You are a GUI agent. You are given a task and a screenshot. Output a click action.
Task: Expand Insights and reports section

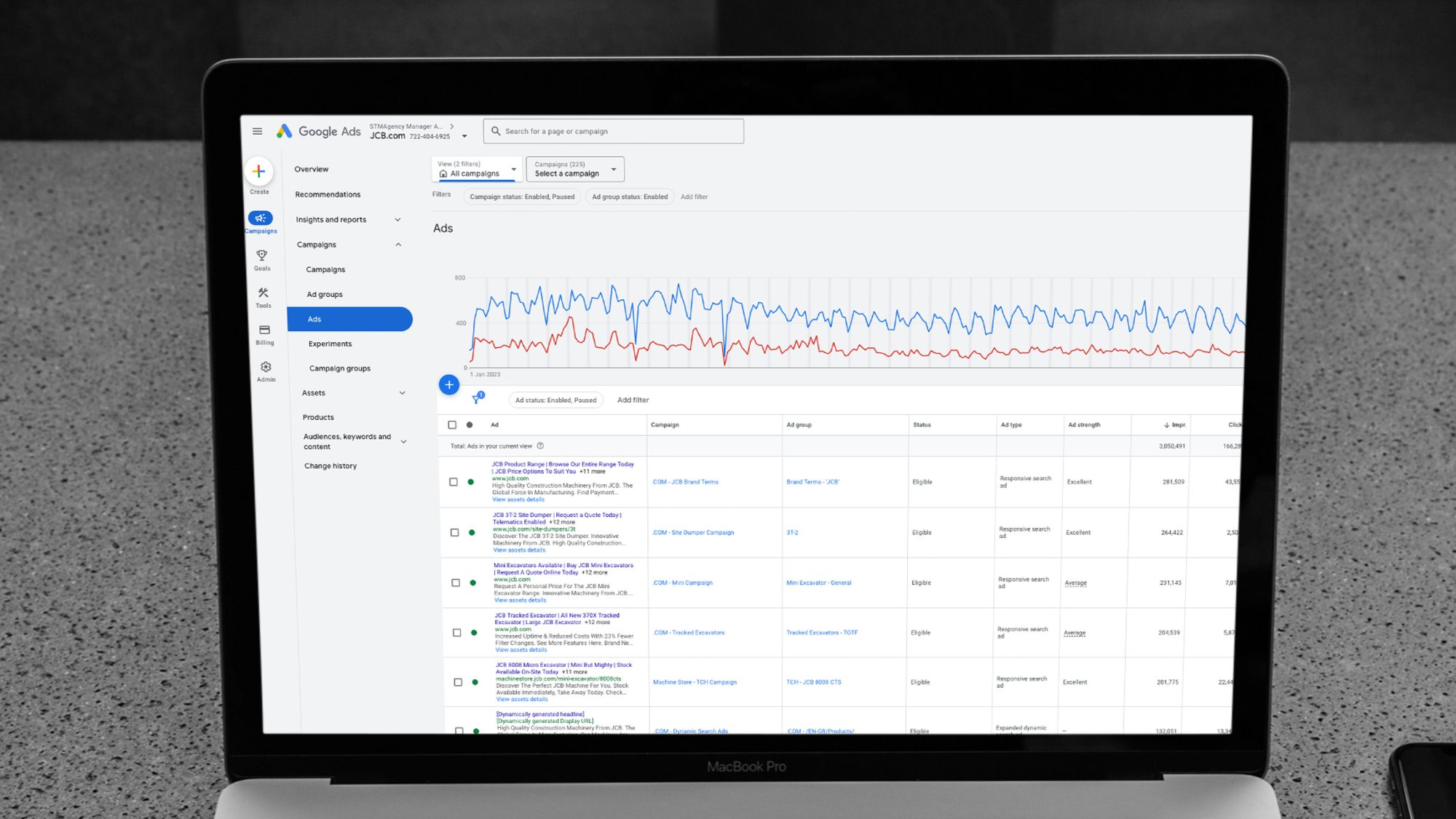[397, 219]
